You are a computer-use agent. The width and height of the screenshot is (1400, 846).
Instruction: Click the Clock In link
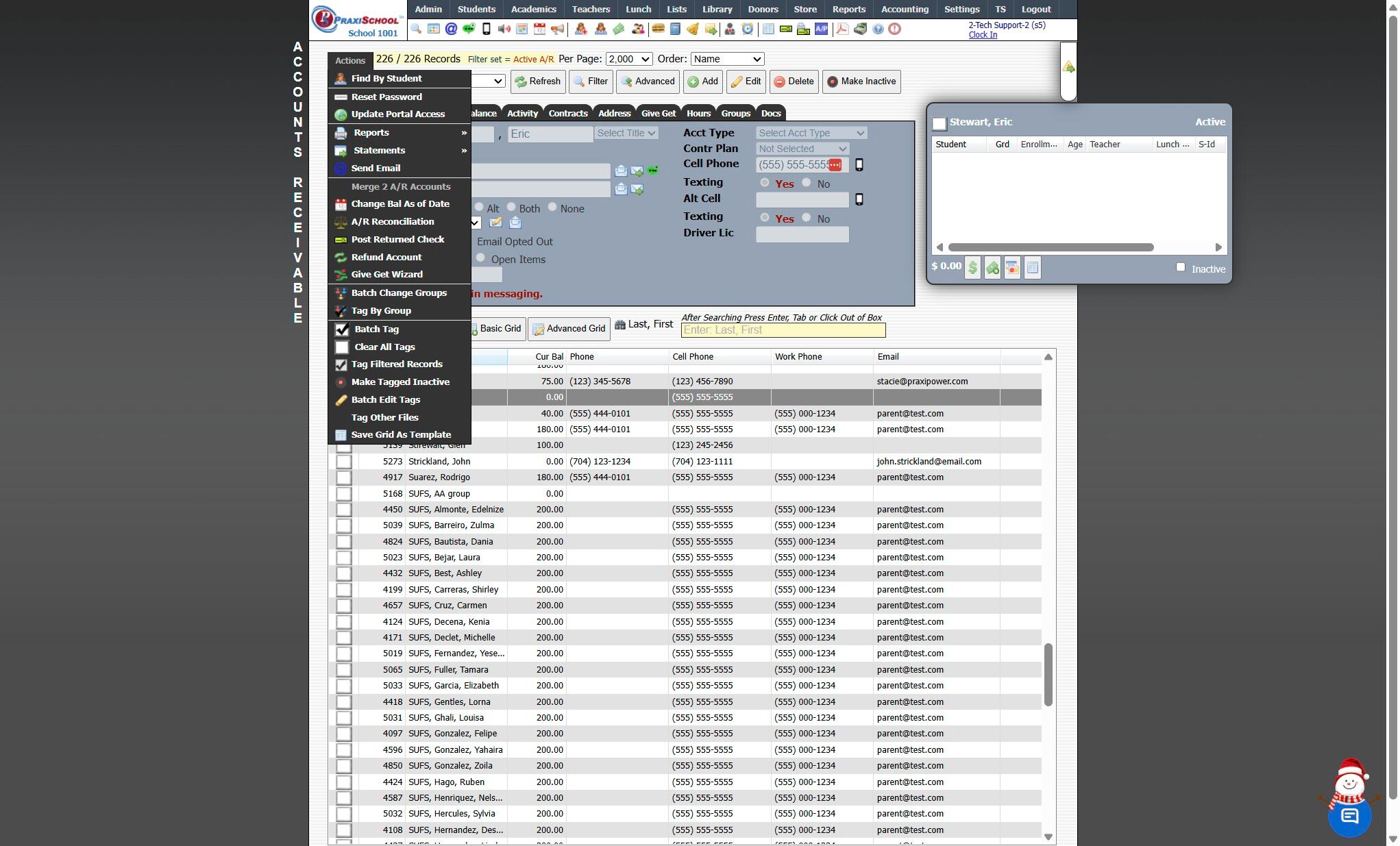point(982,35)
